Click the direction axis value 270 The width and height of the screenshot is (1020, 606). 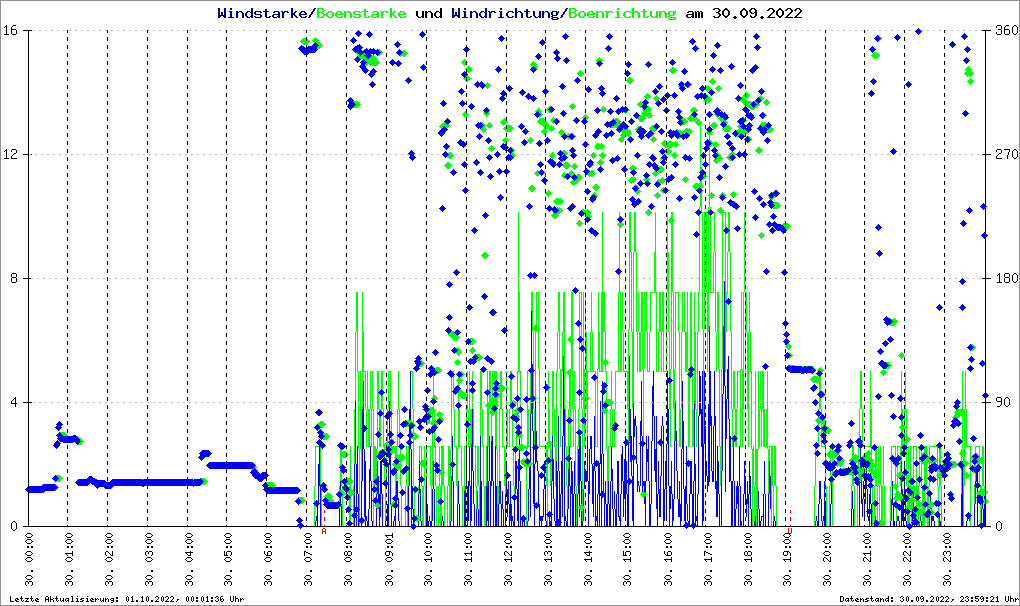[x=1007, y=154]
